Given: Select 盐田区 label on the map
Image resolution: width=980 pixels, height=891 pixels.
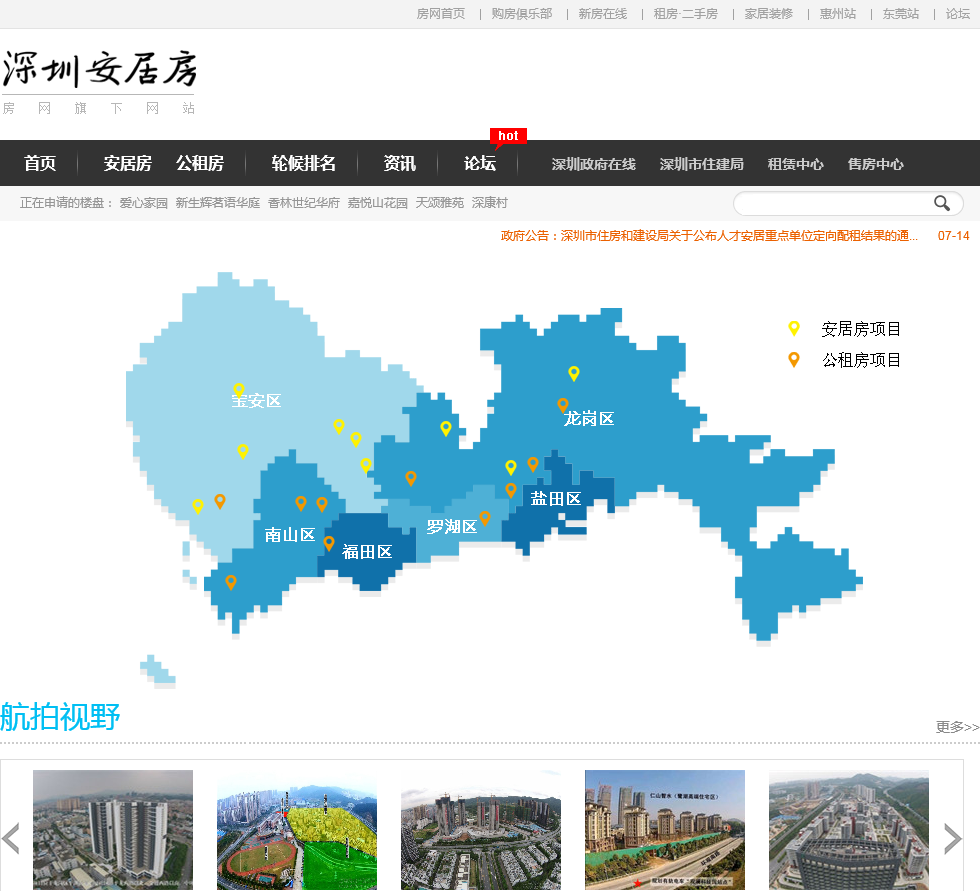Looking at the screenshot, I should [556, 499].
